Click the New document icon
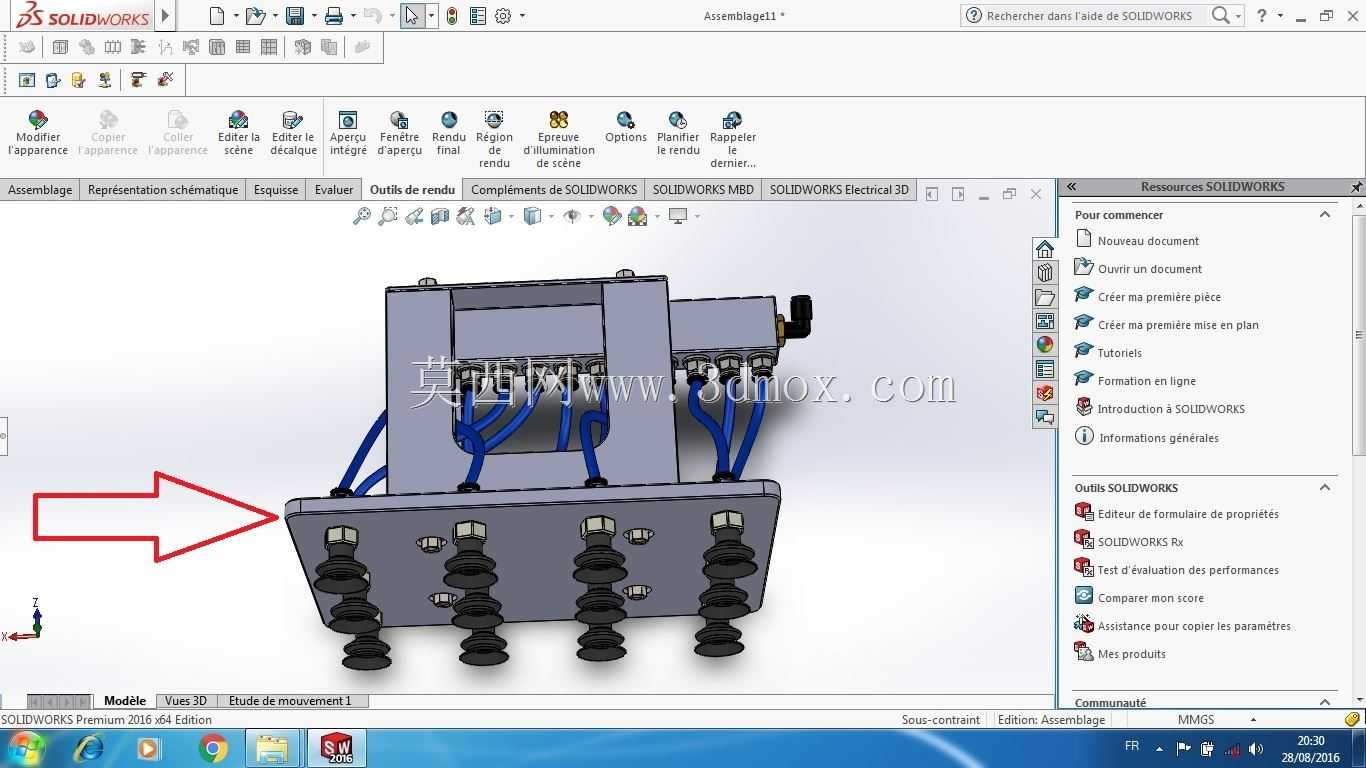This screenshot has height=768, width=1366. (x=217, y=16)
